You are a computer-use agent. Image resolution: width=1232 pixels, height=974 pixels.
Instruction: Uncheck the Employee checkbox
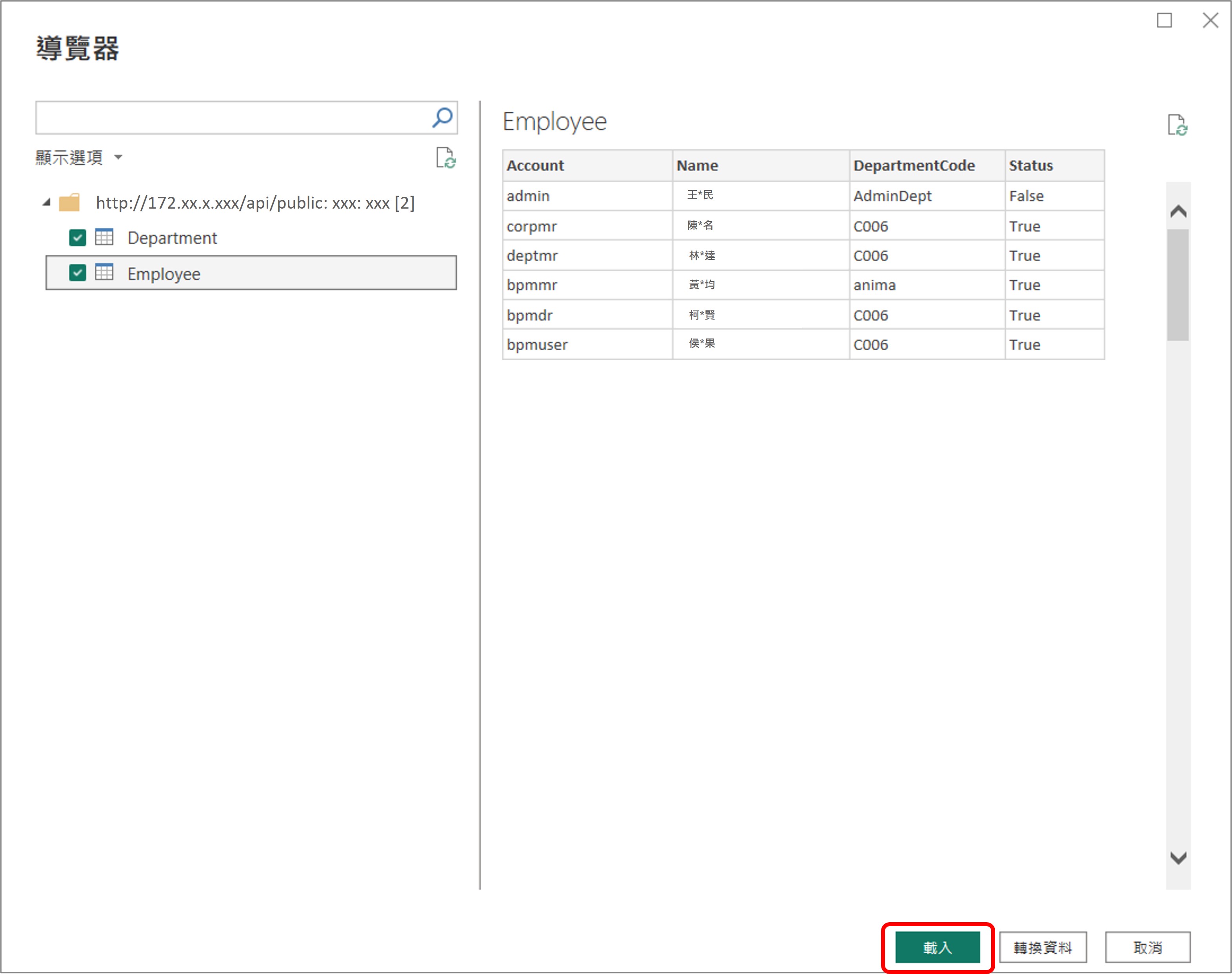(x=78, y=273)
